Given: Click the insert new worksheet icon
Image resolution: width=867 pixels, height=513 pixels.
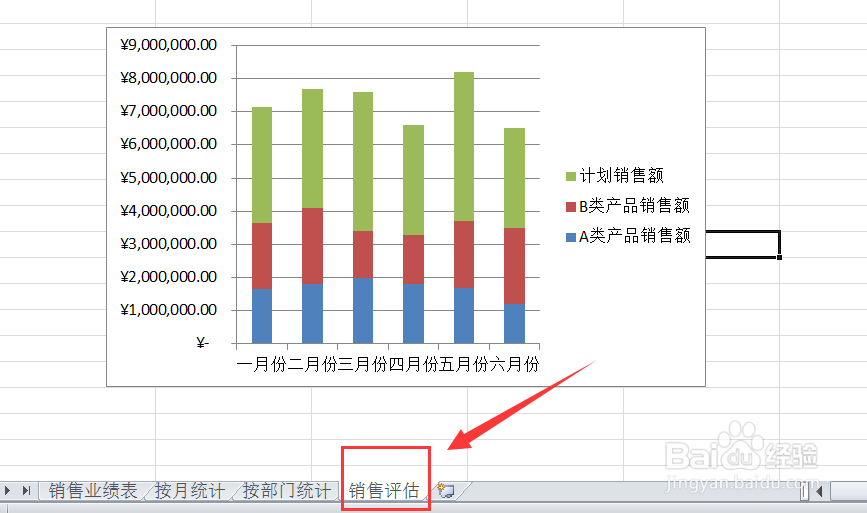Looking at the screenshot, I should tap(446, 490).
